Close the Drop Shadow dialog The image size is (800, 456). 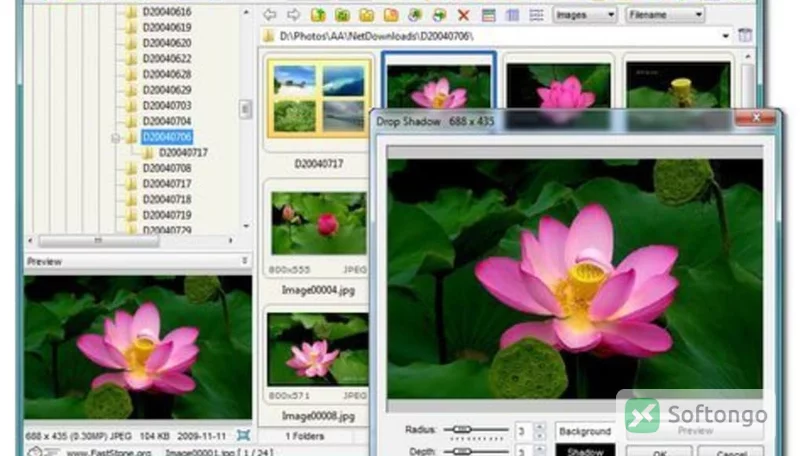[x=756, y=118]
